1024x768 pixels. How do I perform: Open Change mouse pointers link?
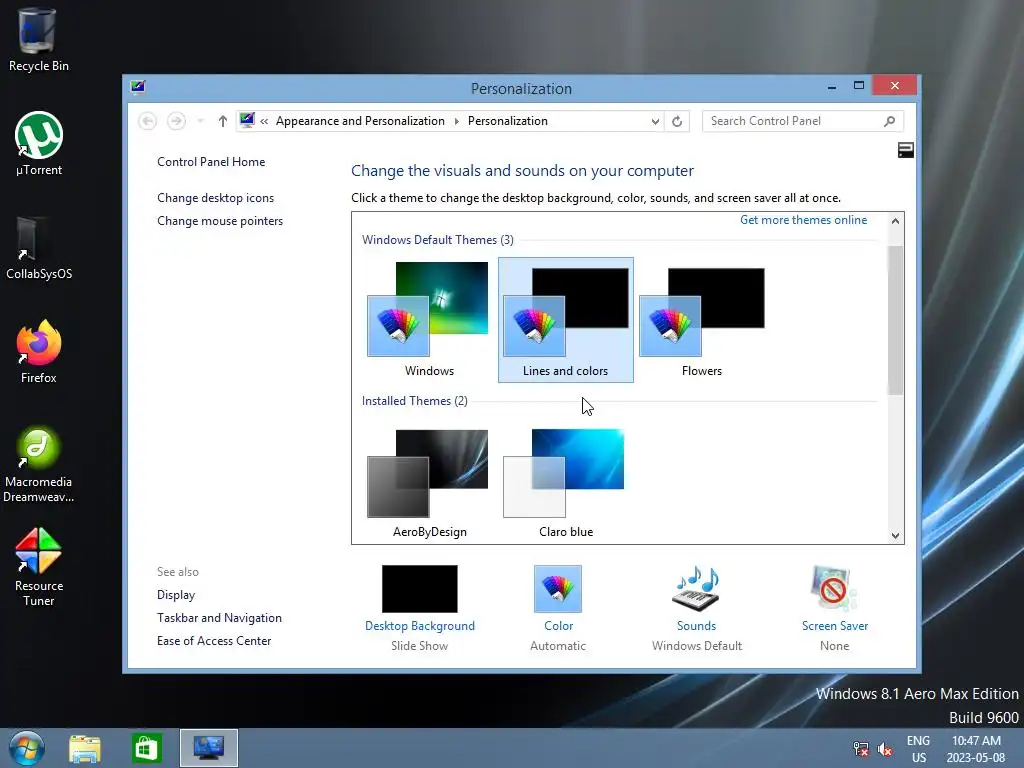tap(220, 221)
